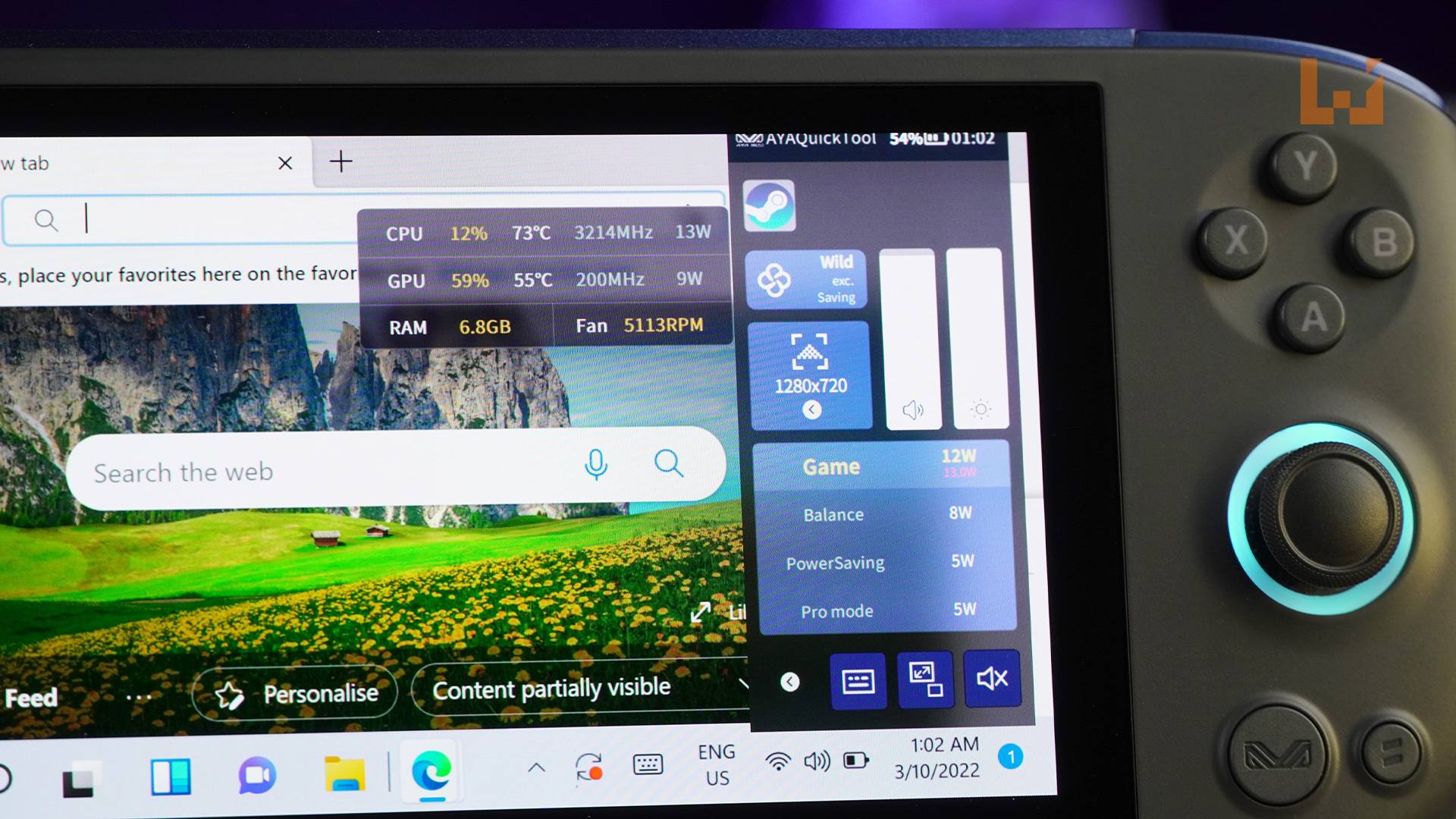Screen dimensions: 1456x819
Task: Click the volume speaker icon in AYA overlay
Action: [x=912, y=407]
